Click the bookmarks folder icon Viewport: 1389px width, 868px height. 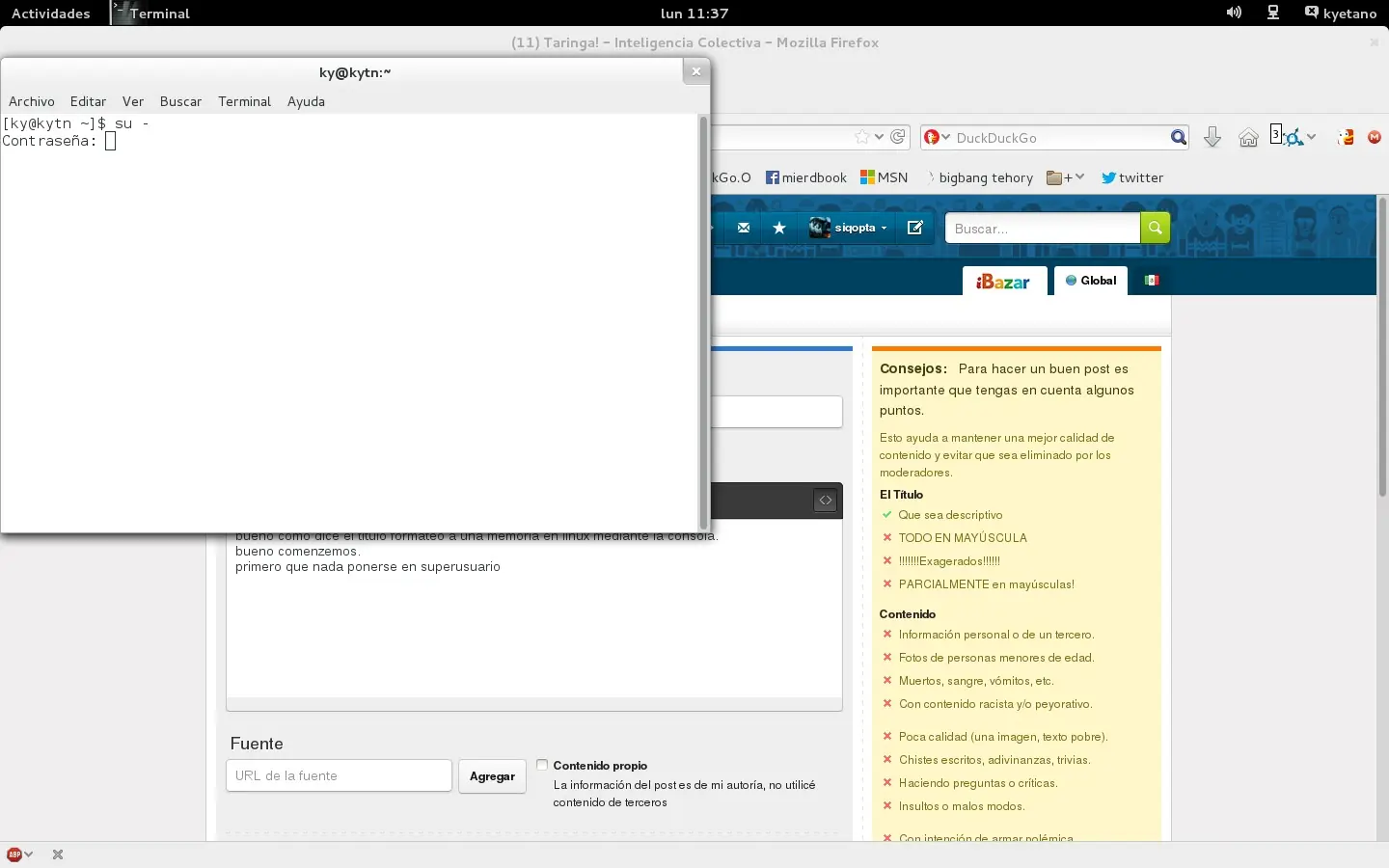[1054, 177]
